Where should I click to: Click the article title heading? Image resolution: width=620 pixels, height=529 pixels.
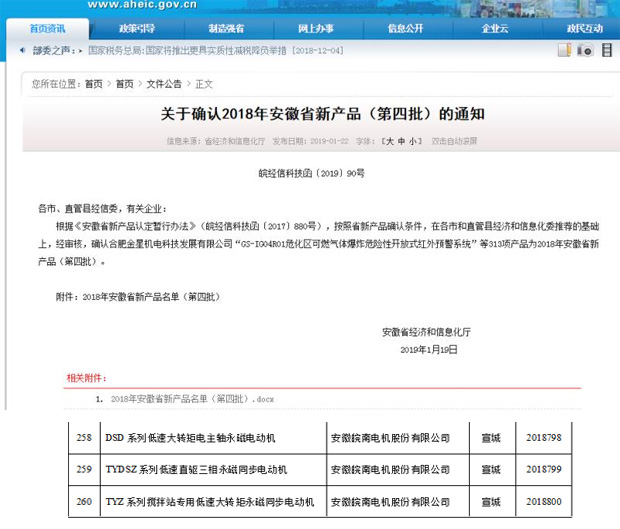click(x=310, y=113)
